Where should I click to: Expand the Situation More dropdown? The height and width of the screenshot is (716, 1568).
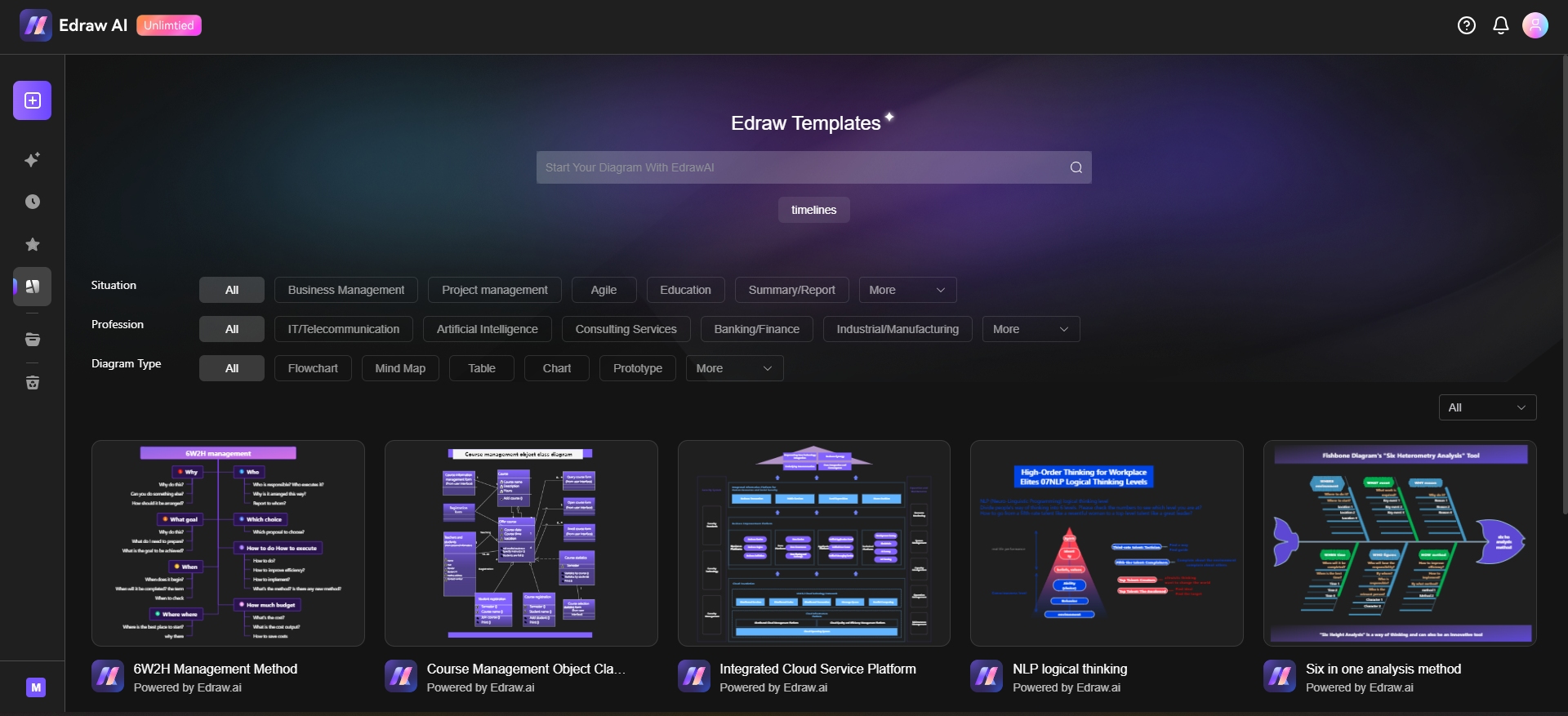pos(907,290)
